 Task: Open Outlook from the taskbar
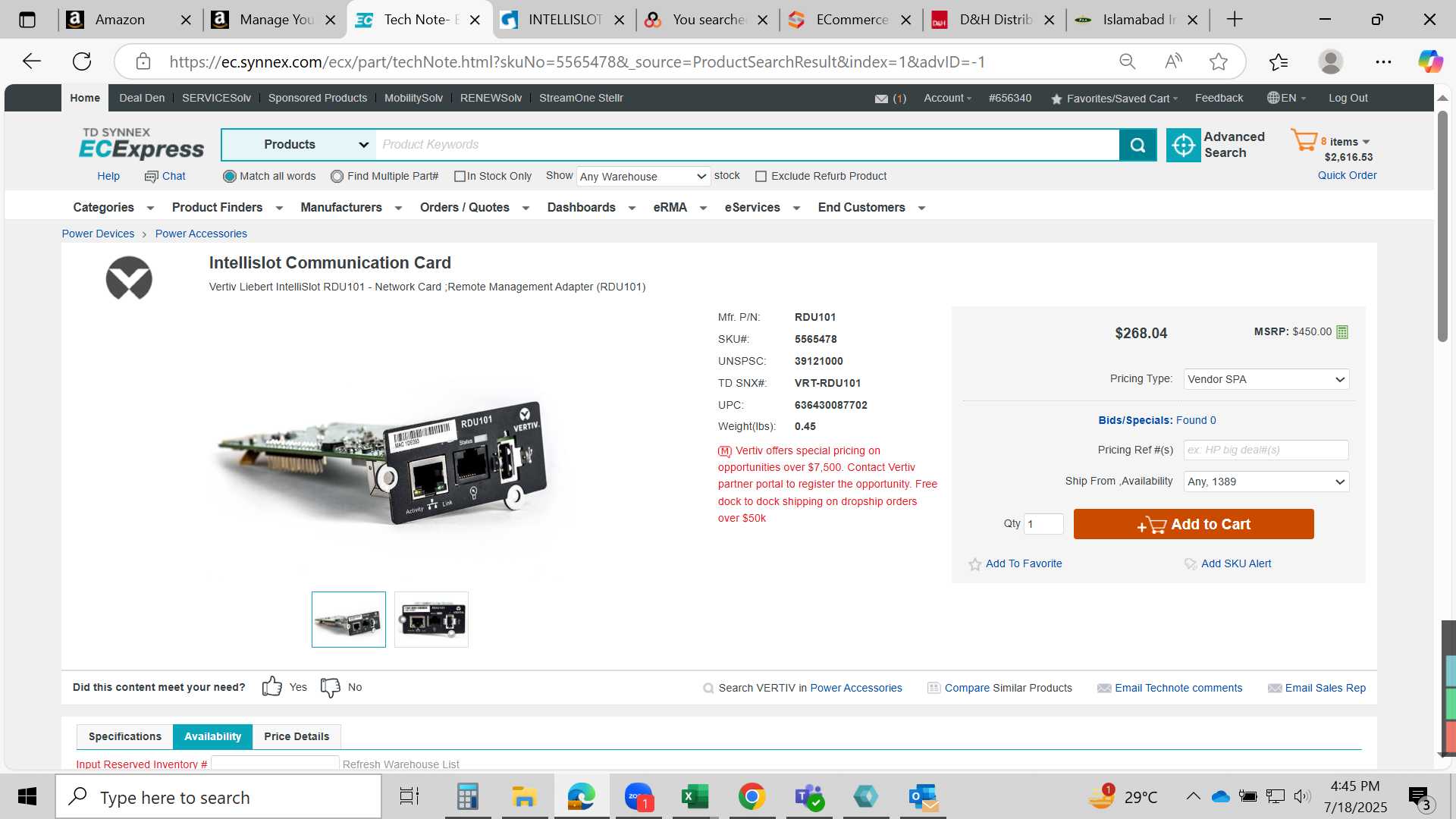pos(924,797)
